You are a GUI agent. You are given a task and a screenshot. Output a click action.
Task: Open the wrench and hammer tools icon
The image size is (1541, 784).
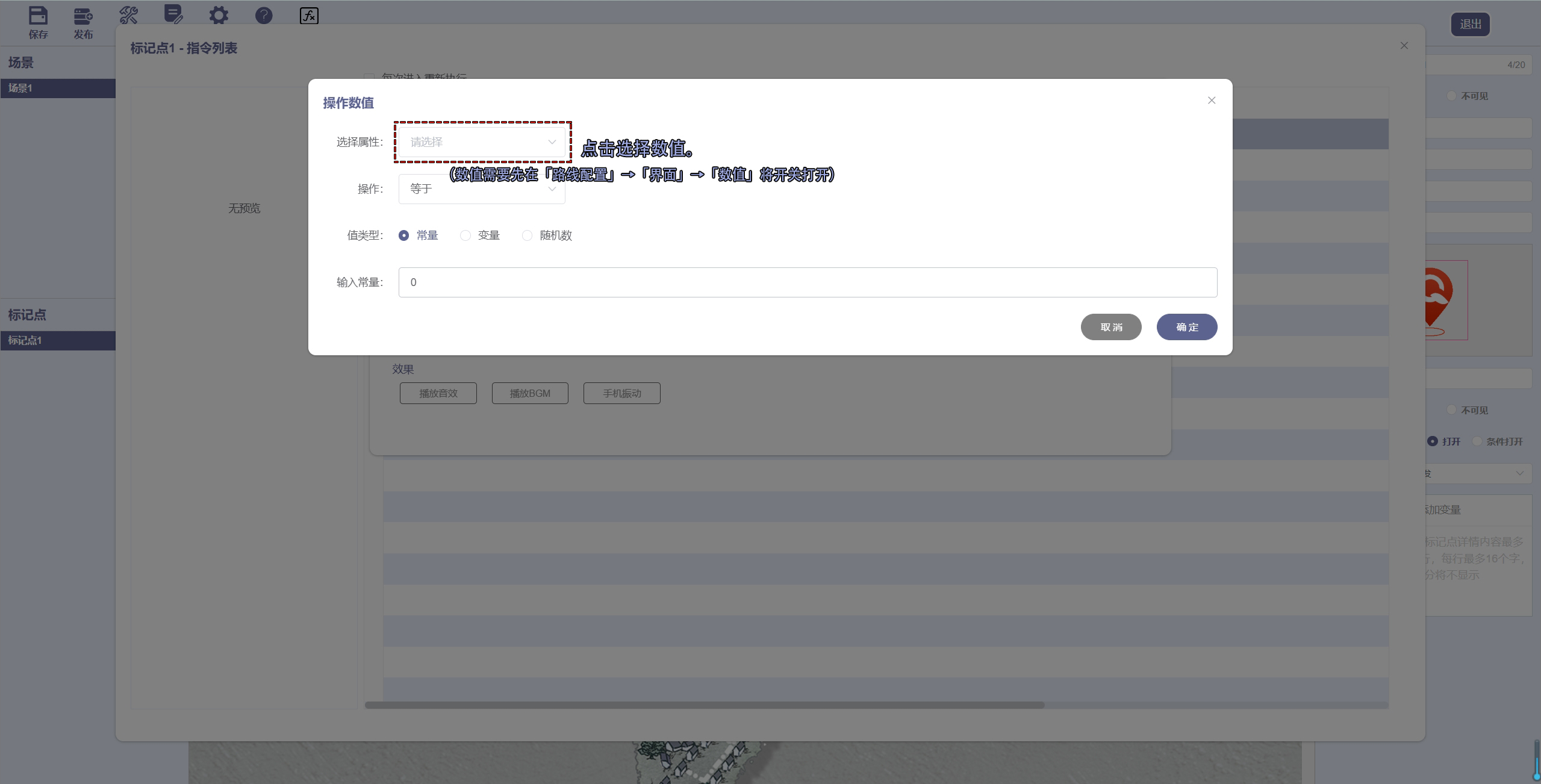[x=128, y=15]
